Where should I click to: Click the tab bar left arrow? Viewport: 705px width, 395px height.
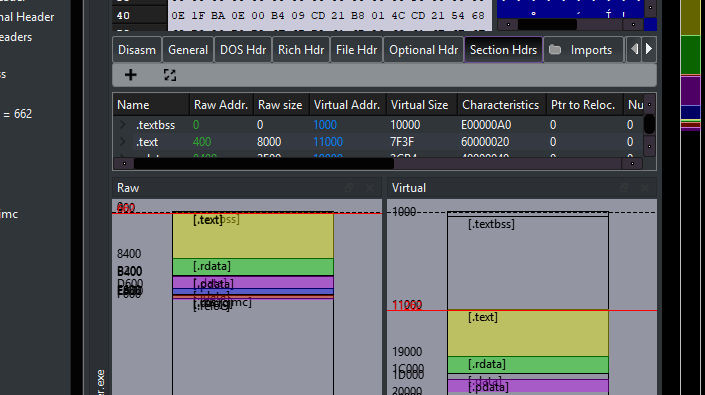point(634,49)
